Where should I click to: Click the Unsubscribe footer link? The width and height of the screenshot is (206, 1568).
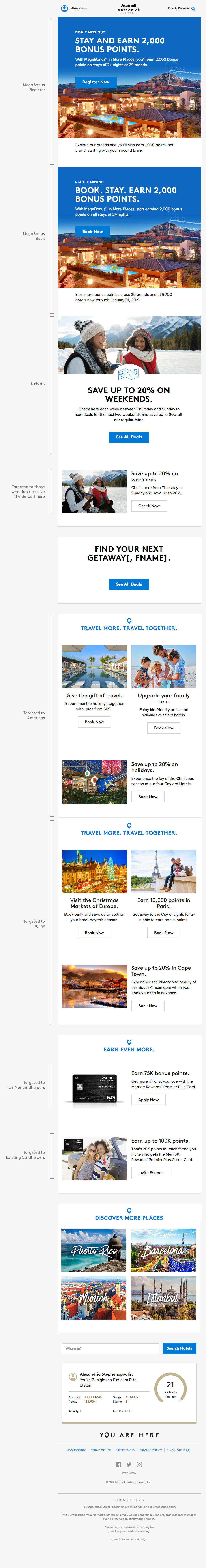pos(77,1450)
